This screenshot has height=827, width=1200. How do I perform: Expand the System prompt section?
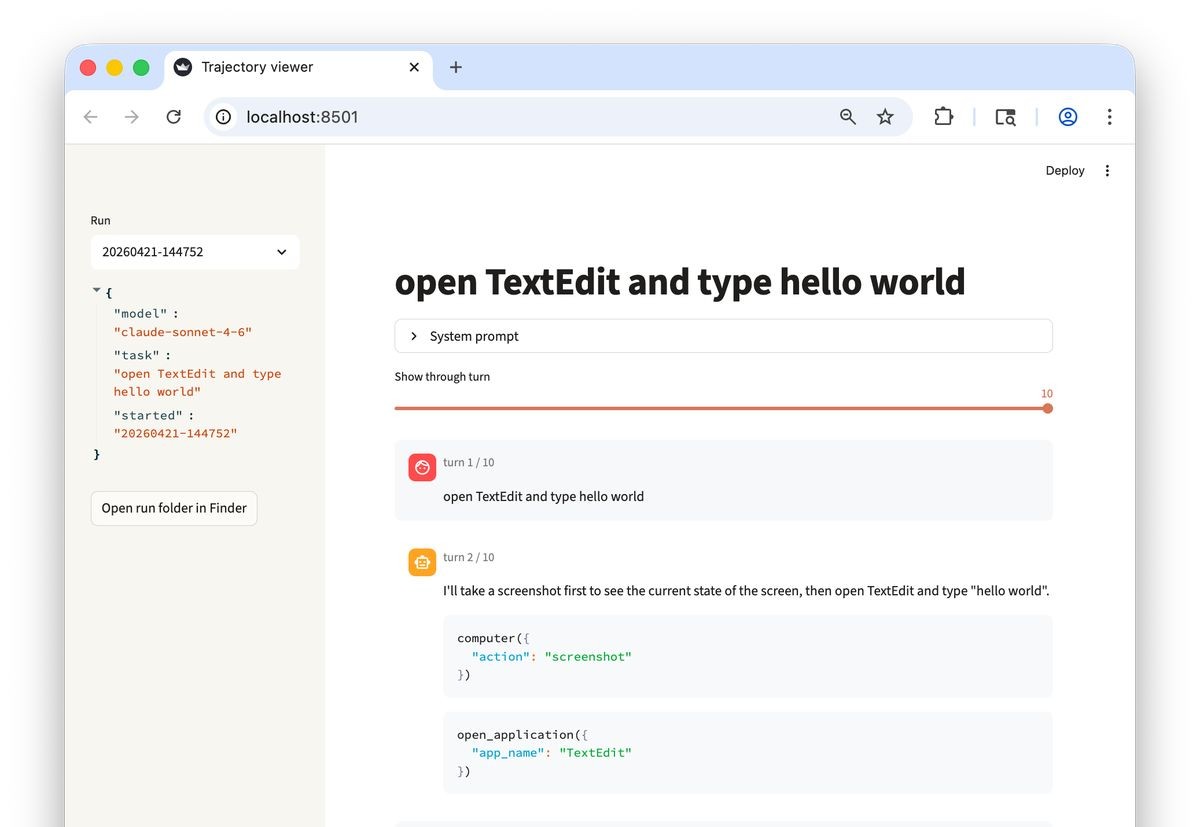[x=723, y=336]
